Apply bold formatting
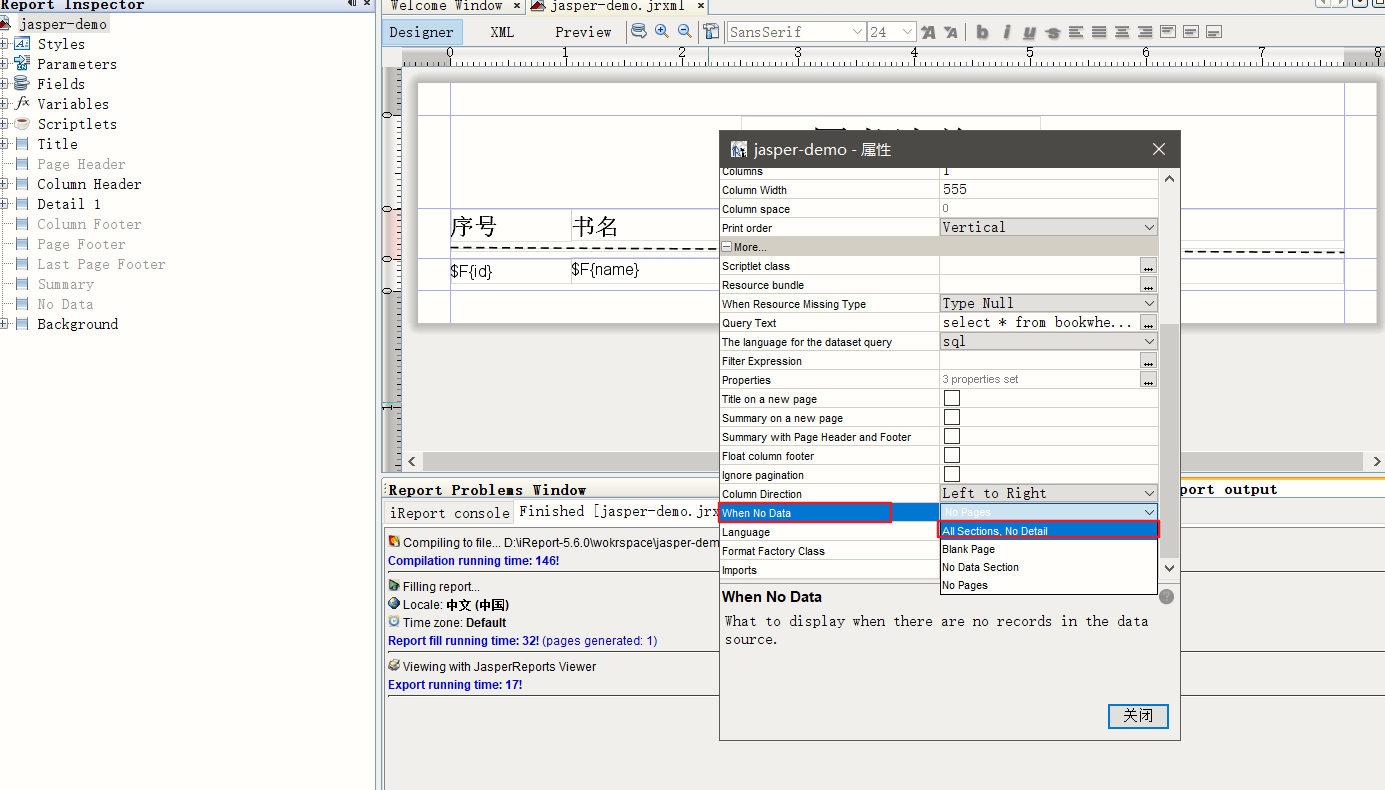 coord(982,31)
